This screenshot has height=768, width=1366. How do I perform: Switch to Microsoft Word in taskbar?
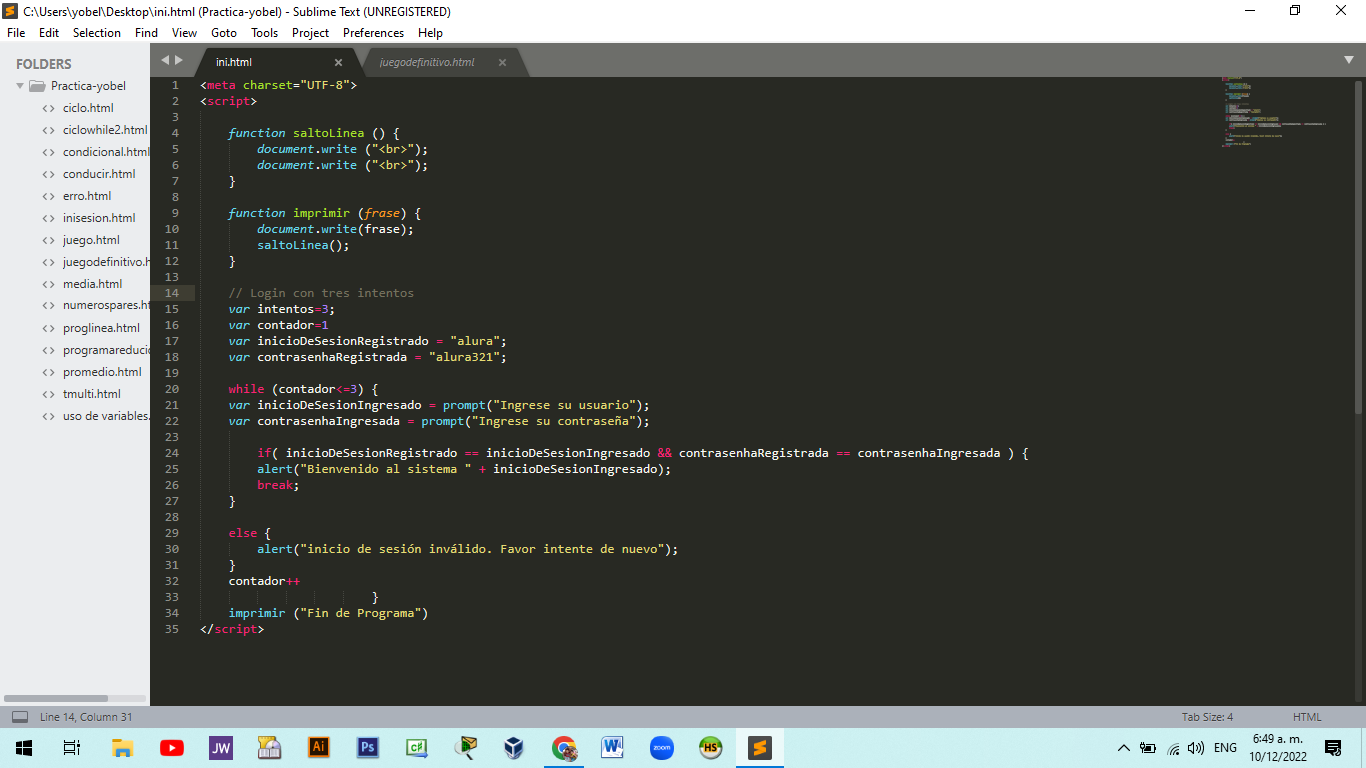click(613, 747)
